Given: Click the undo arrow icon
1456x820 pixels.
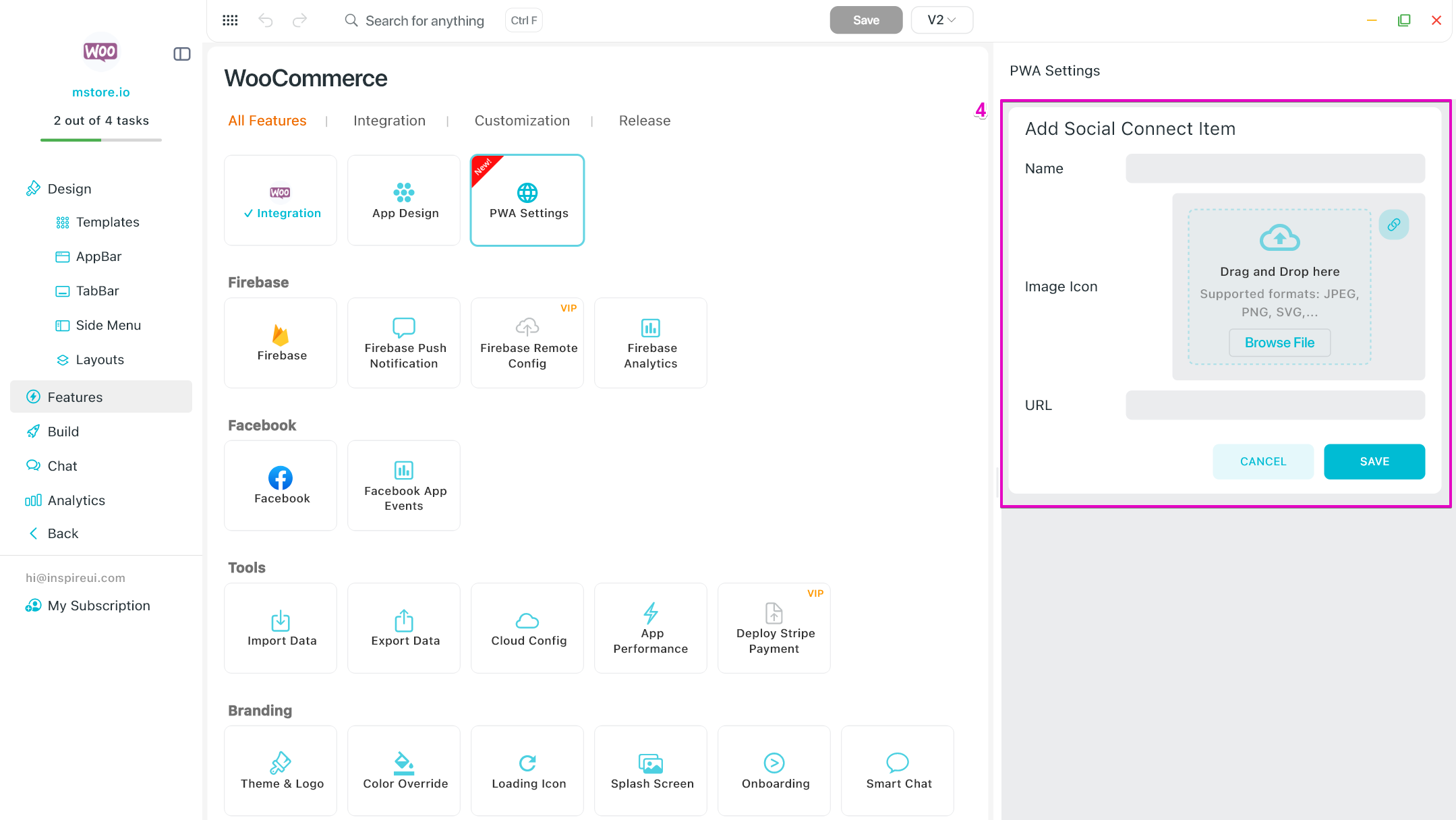Looking at the screenshot, I should (266, 20).
